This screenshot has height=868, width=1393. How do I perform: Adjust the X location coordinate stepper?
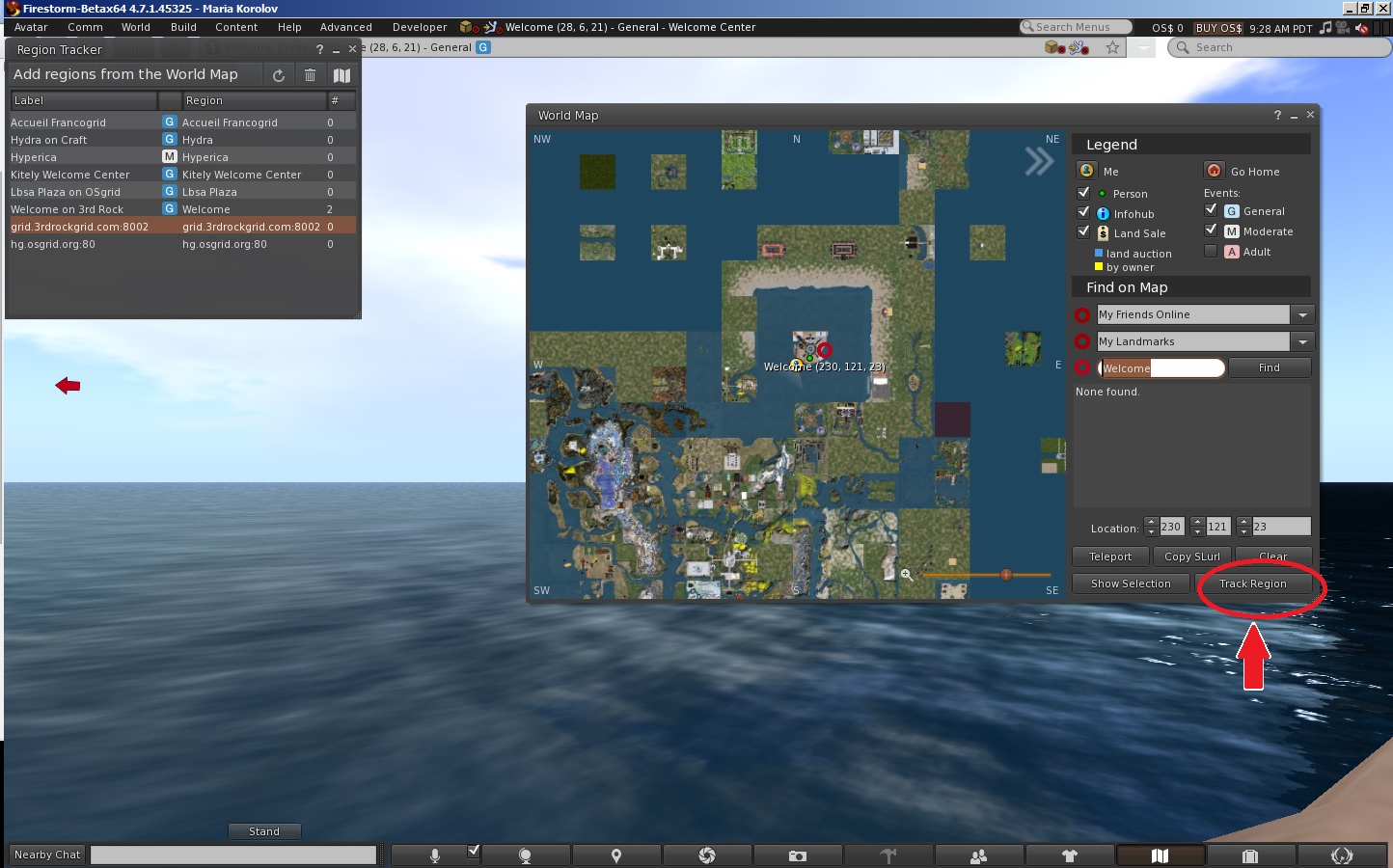pyautogui.click(x=1151, y=527)
